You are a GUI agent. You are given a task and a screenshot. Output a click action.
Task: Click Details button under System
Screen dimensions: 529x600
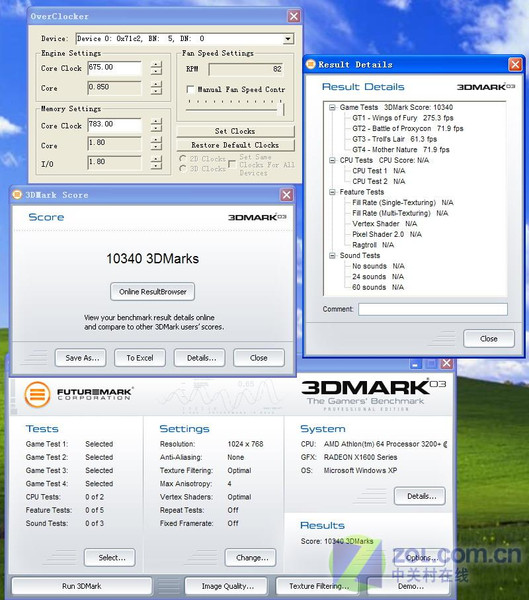click(420, 496)
